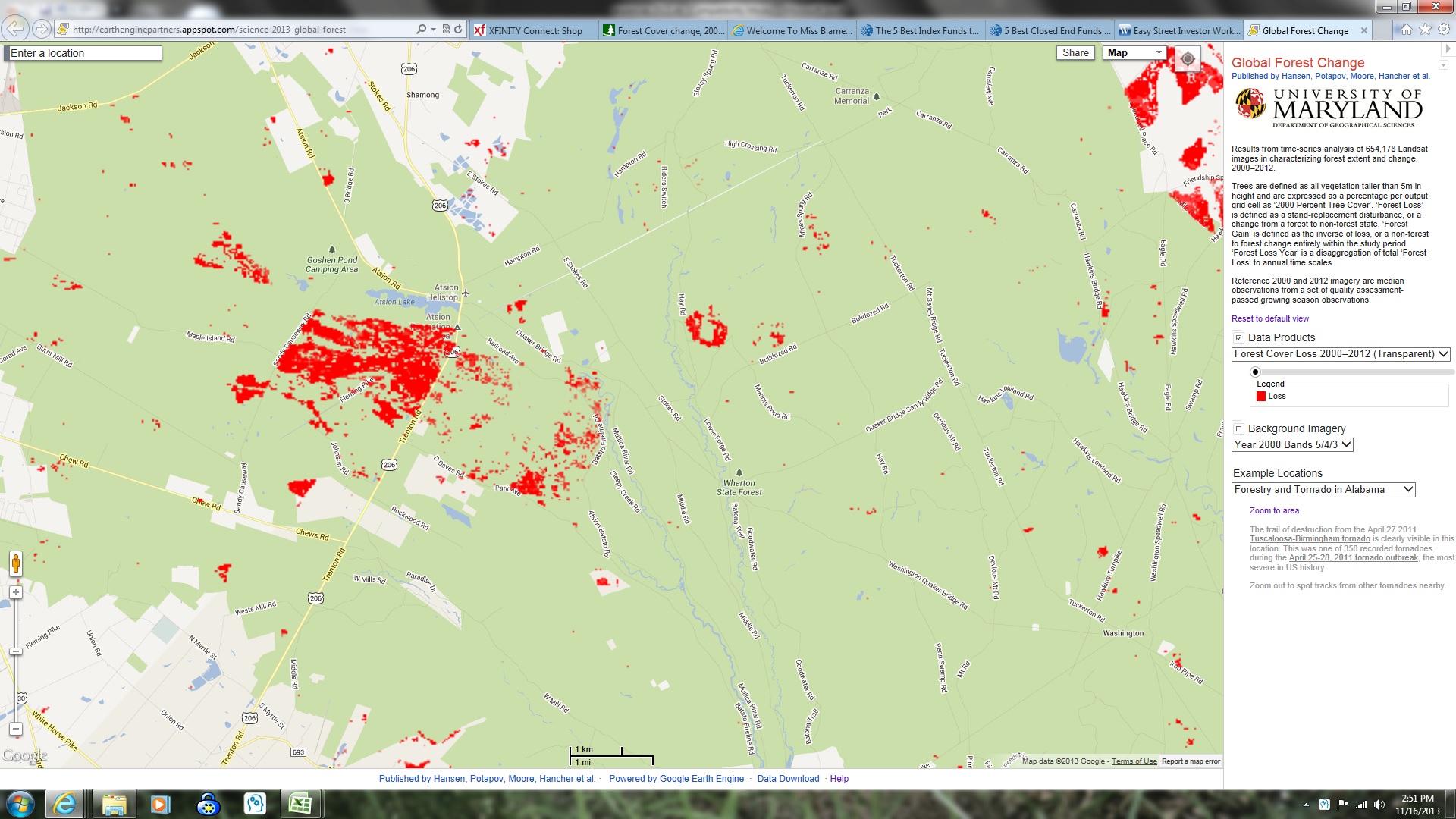Click the browser Forward arrow button
Viewport: 1456px width, 819px height.
42,29
